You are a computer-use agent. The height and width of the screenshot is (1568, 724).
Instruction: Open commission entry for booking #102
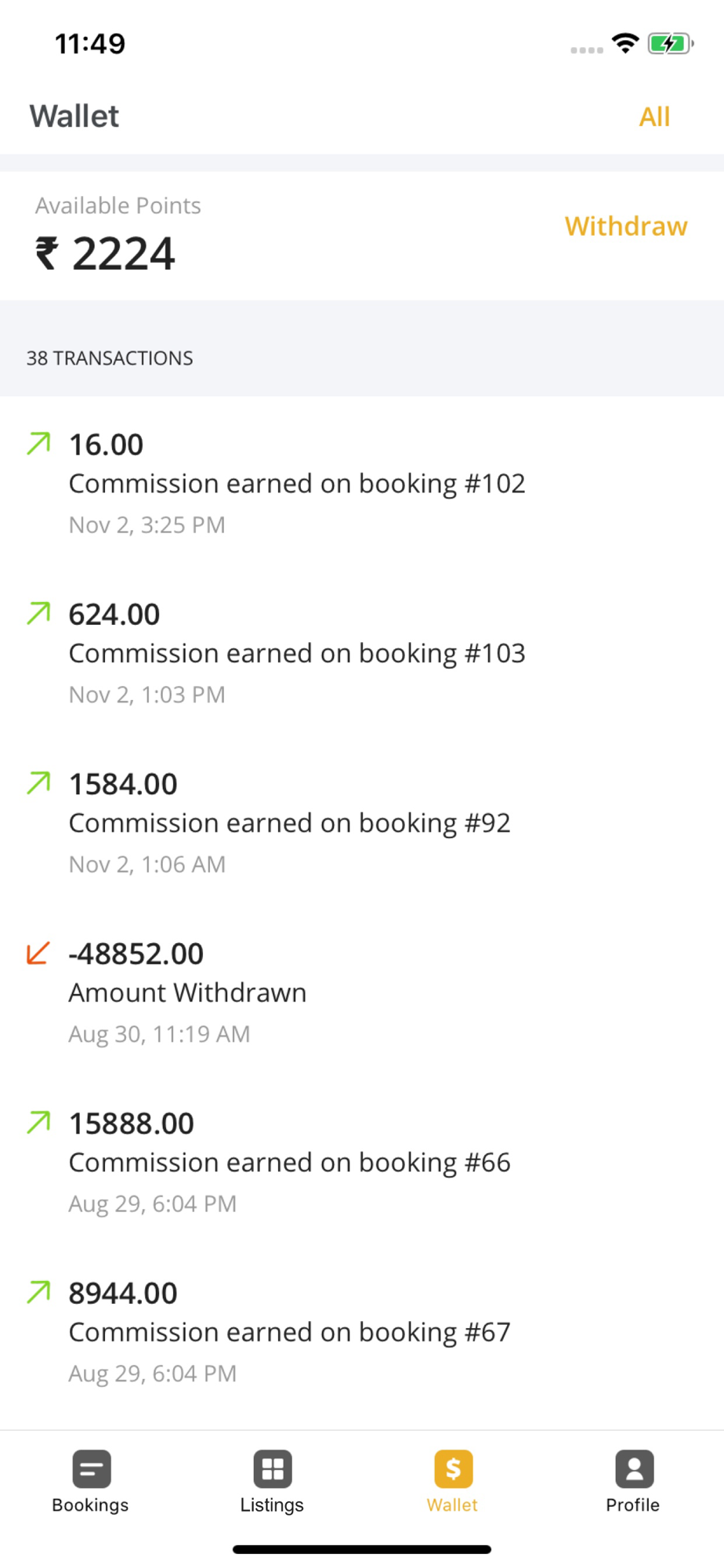click(x=297, y=484)
